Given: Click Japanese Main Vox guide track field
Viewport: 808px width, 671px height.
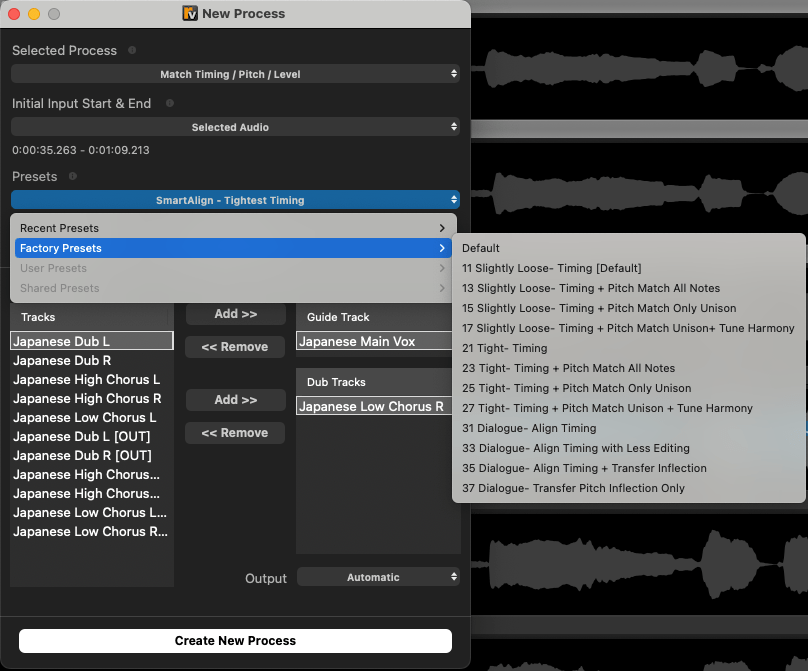Looking at the screenshot, I should click(x=371, y=342).
